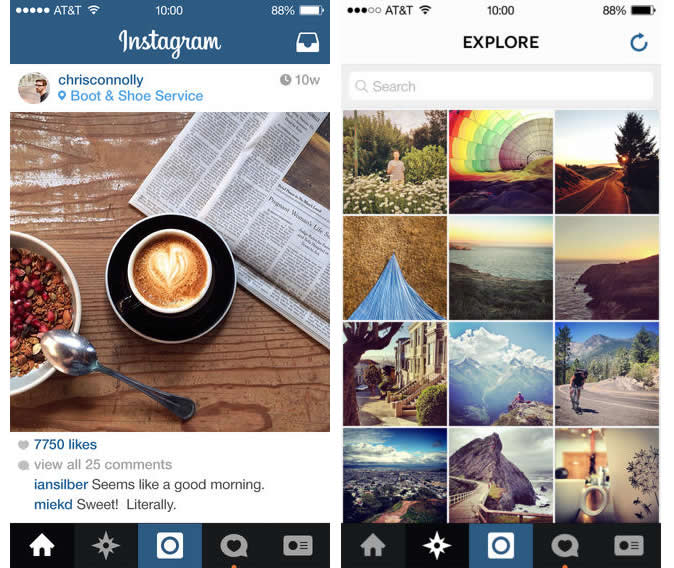The image size is (674, 568).
Task: Open the cyclist on mountain road photo
Action: click(607, 374)
